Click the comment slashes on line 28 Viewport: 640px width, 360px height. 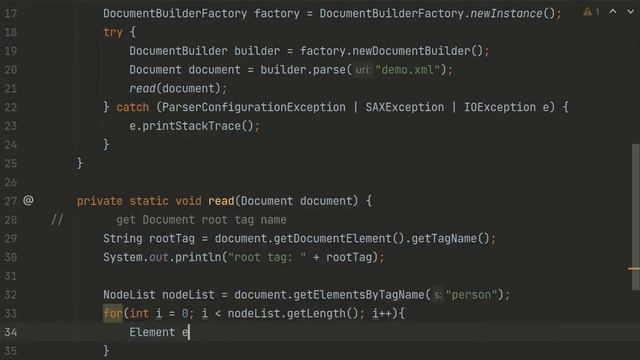coord(57,220)
